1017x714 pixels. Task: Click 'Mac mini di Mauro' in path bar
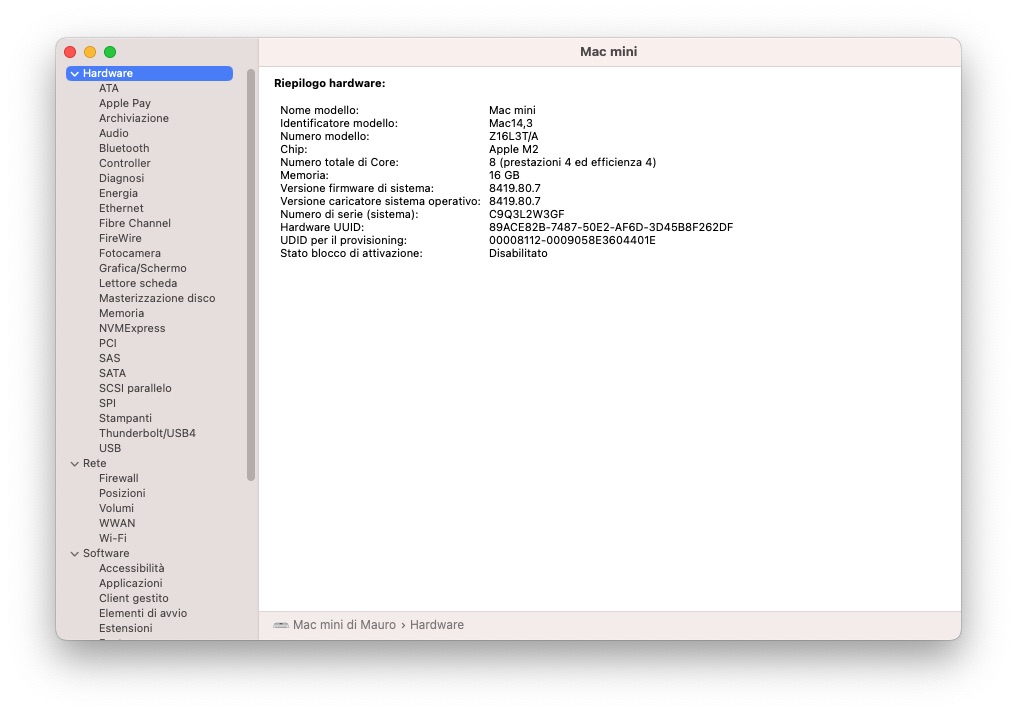pyautogui.click(x=344, y=625)
